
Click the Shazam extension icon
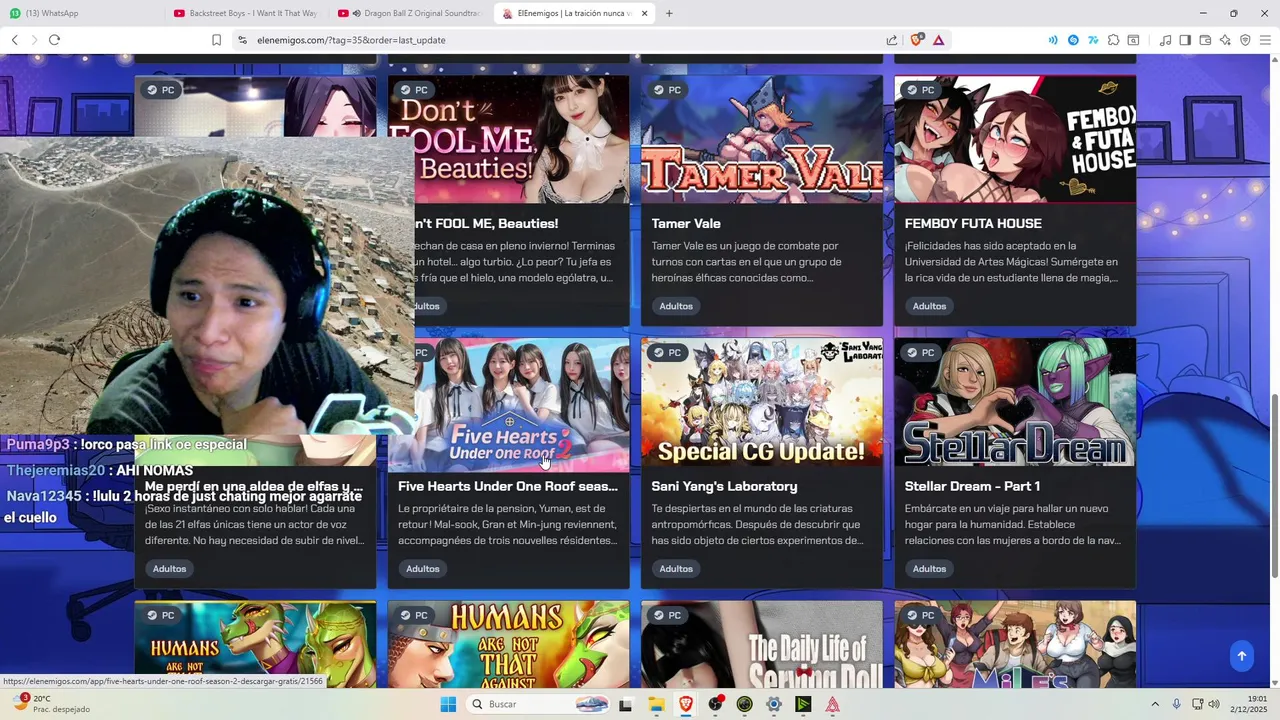(x=1073, y=40)
